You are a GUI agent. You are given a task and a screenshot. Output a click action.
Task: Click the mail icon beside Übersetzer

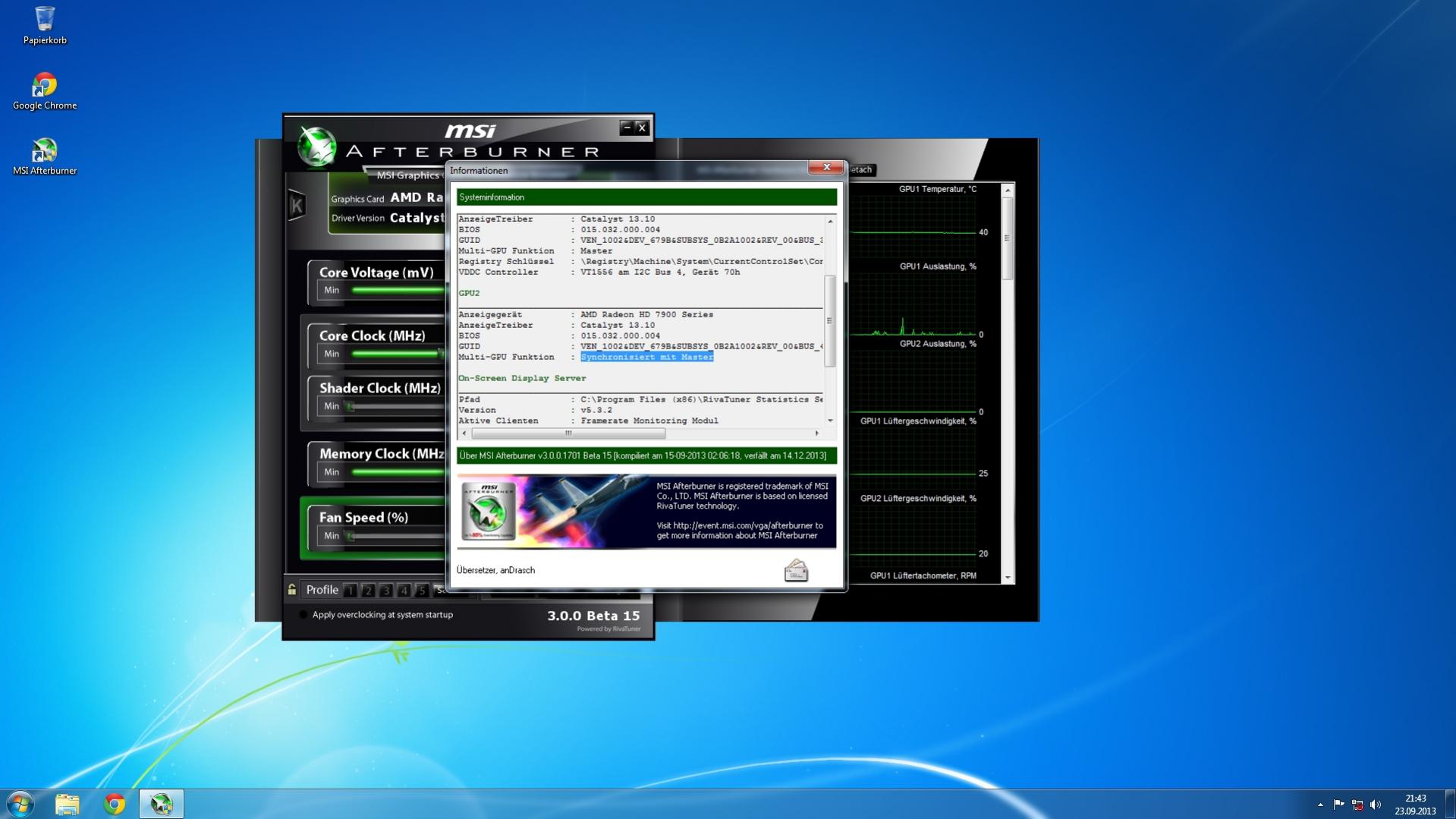(x=796, y=570)
